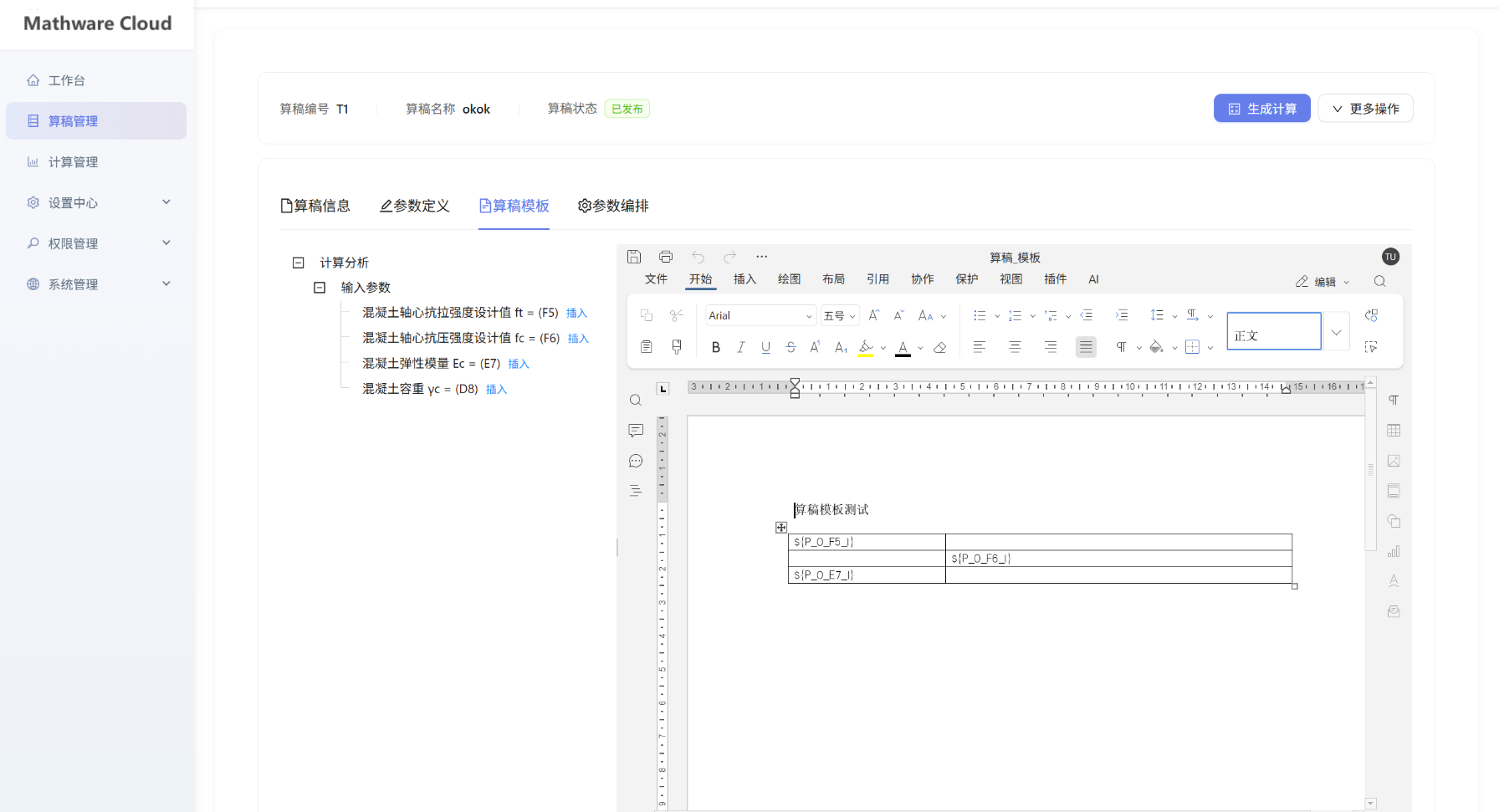Image resolution: width=1499 pixels, height=812 pixels.
Task: Toggle bold formatting
Action: tap(715, 347)
